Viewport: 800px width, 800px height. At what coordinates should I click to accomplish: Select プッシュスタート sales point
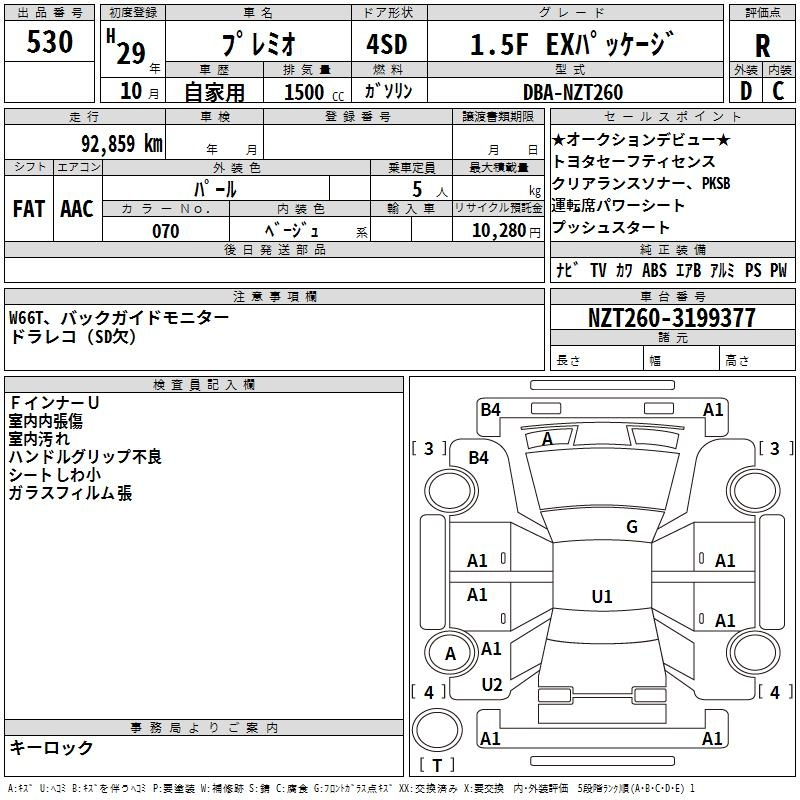(611, 227)
